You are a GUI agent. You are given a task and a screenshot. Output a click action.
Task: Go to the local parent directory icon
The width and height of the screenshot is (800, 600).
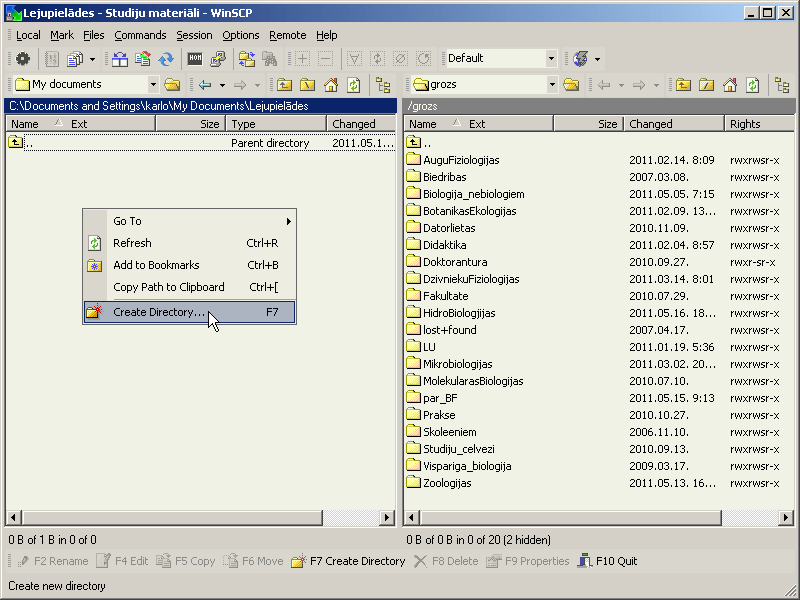(284, 85)
